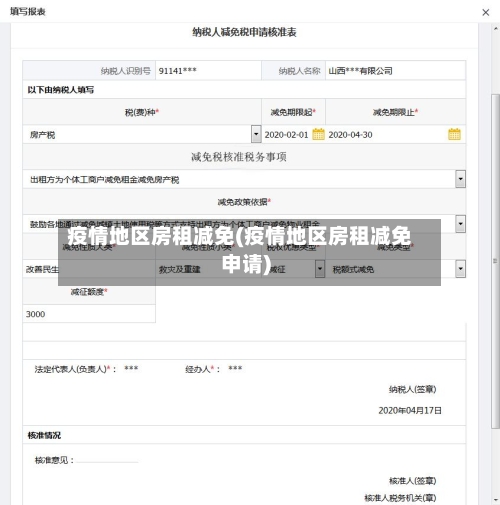The height and width of the screenshot is (505, 500).
Task: Open calendar for 减免期限止 date
Action: [x=454, y=134]
